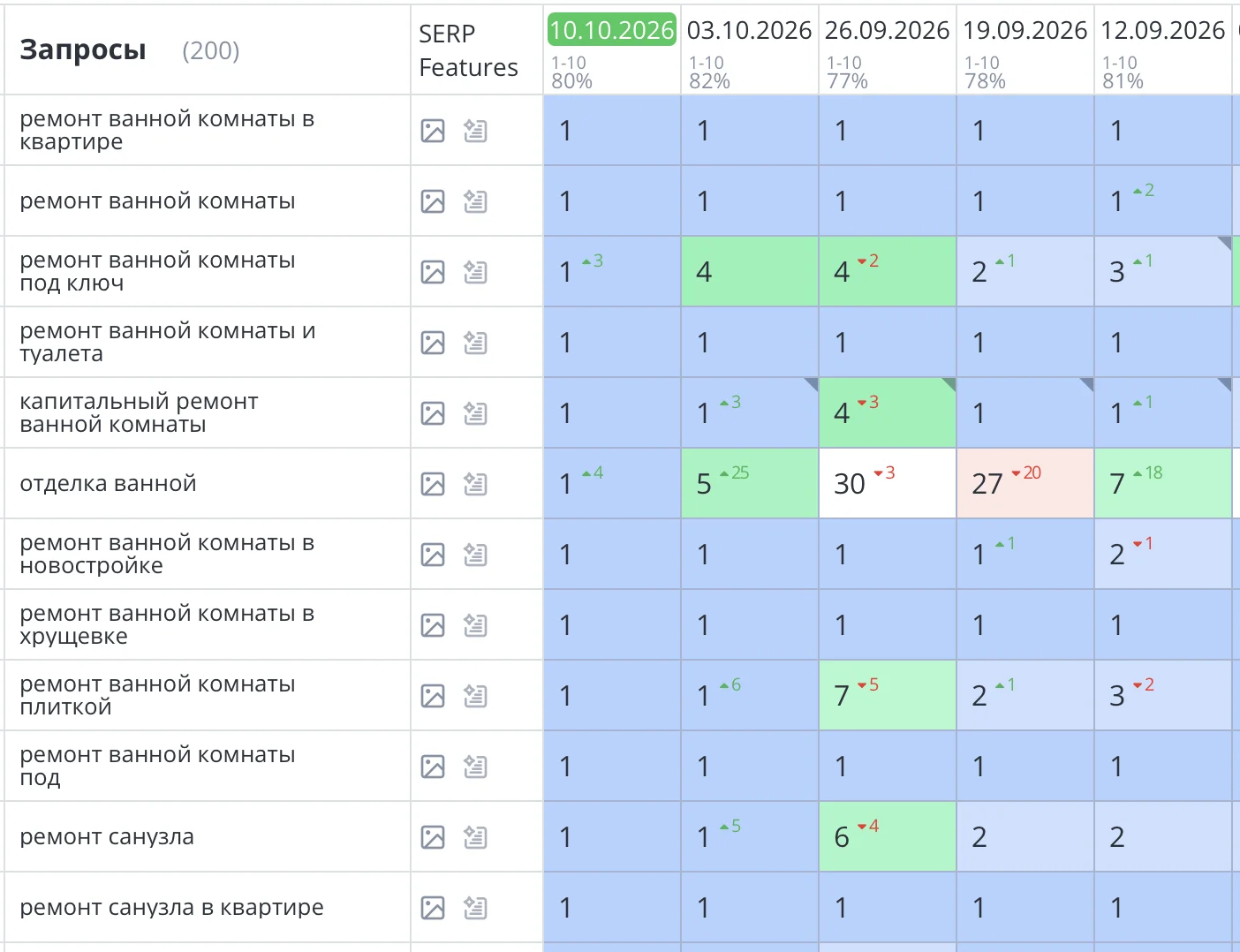Click snippet list icon for 'ремонт ванной комнаты и туалета'
Screen dimensions: 1240x952
click(475, 343)
